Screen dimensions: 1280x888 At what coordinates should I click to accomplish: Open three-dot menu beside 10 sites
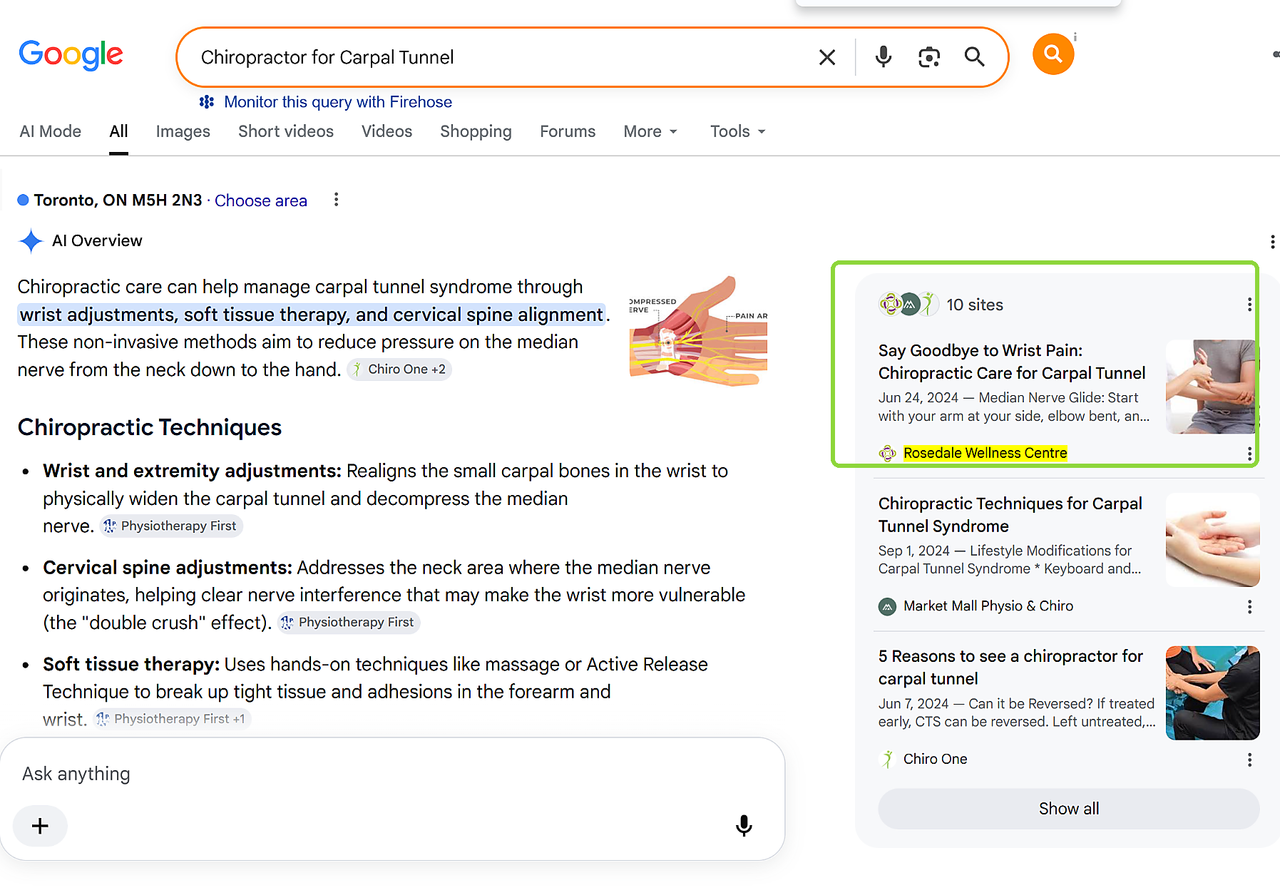[x=1249, y=305]
